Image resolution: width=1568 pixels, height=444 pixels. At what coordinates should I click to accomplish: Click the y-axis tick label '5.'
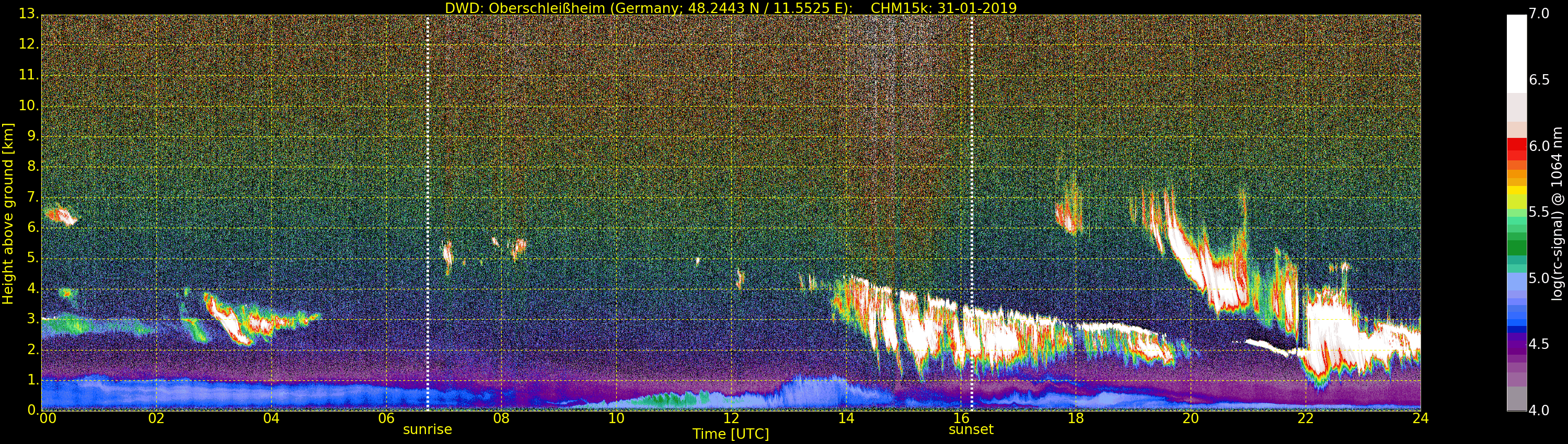click(33, 258)
